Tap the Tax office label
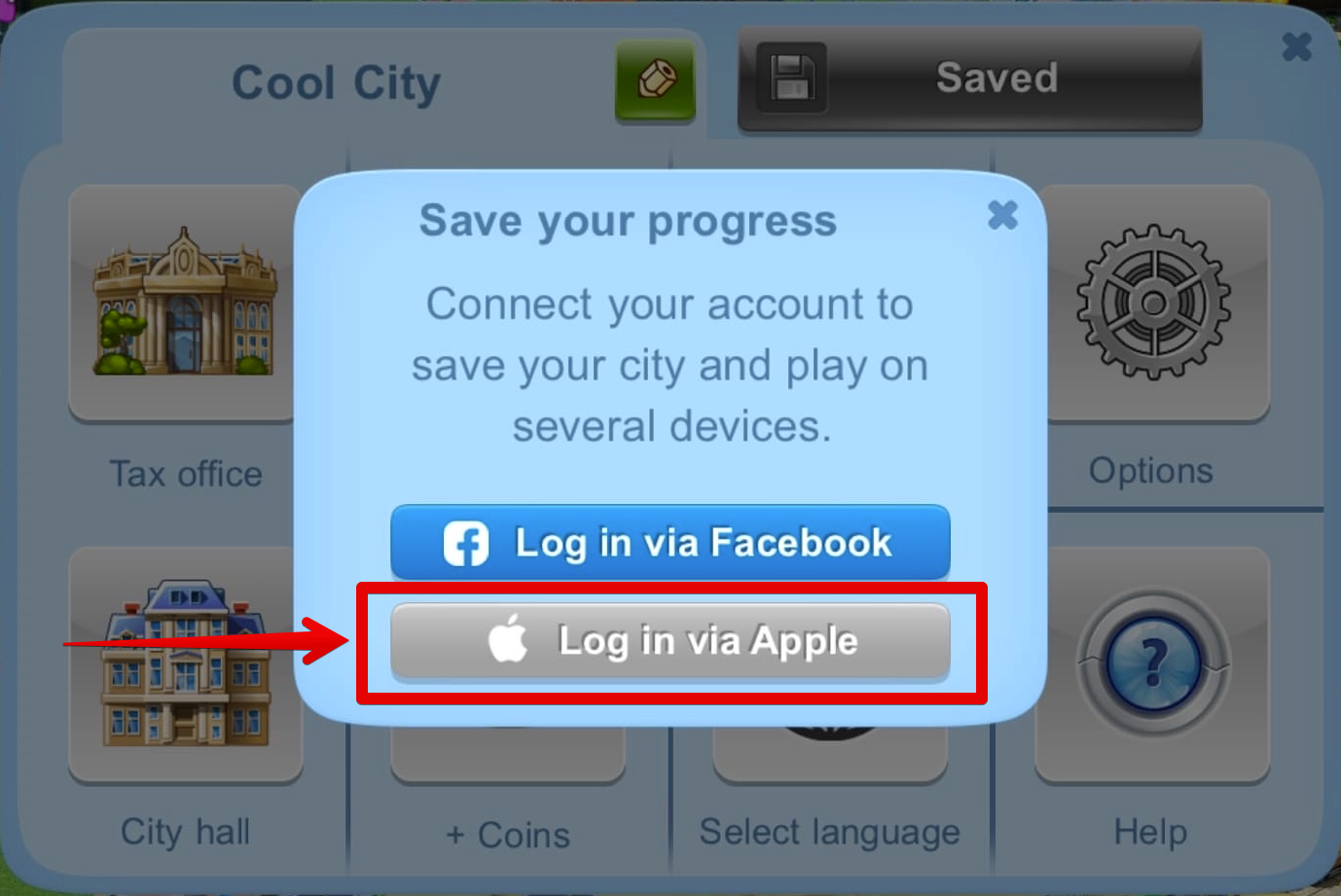This screenshot has height=896, width=1341. (x=186, y=474)
